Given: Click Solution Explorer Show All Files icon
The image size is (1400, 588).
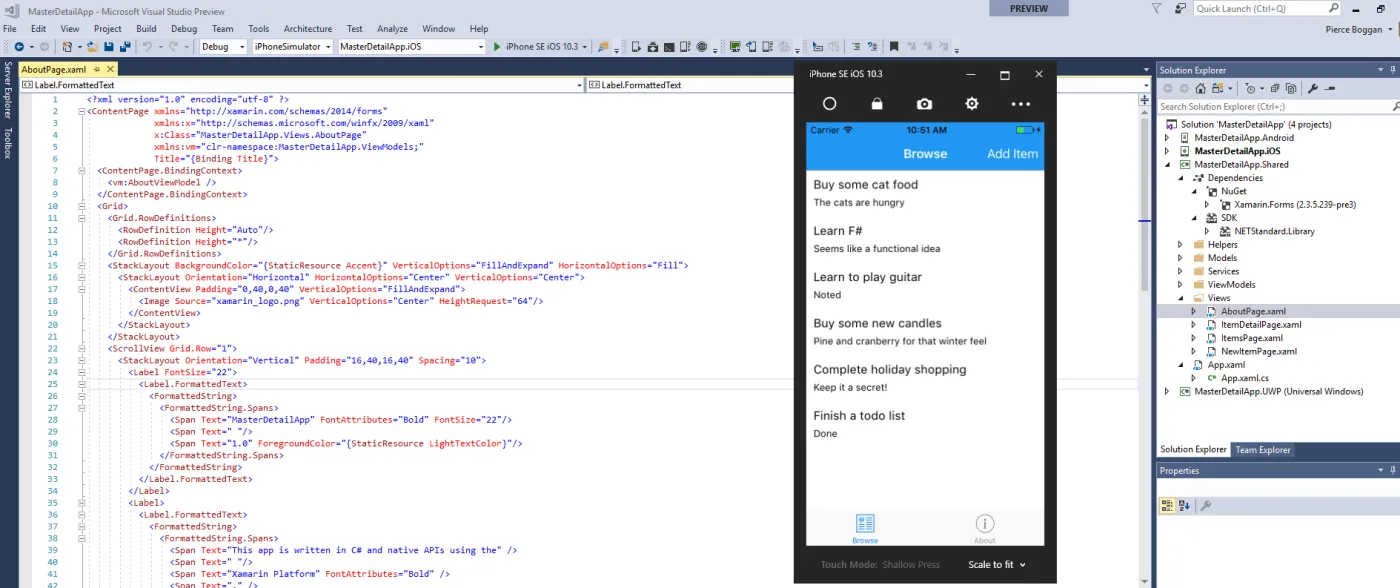Looking at the screenshot, I should click(x=1291, y=88).
